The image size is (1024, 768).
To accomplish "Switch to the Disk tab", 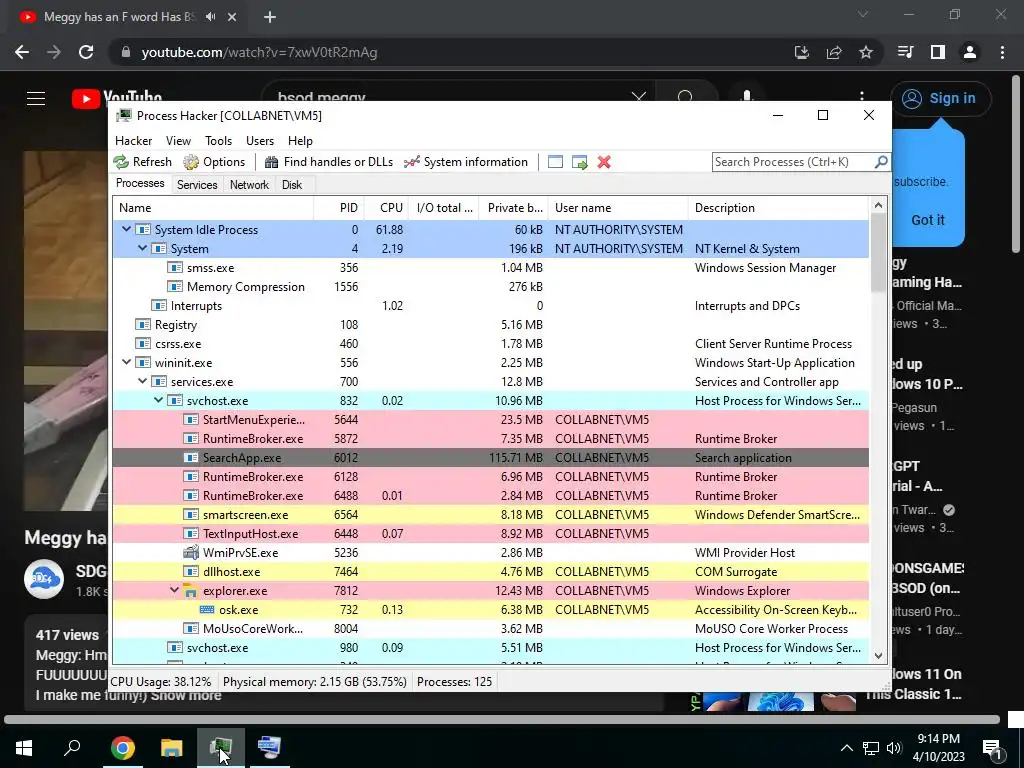I will pyautogui.click(x=292, y=185).
